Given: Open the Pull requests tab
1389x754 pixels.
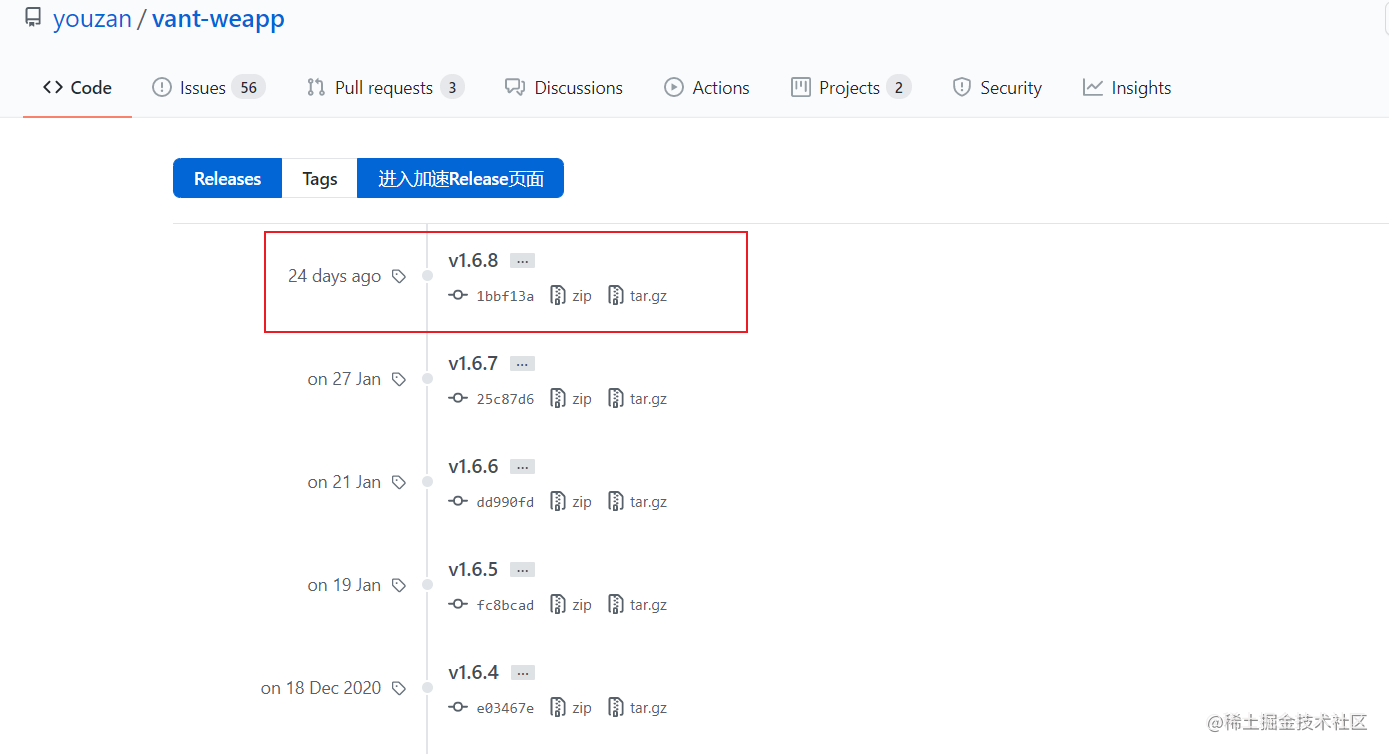Looking at the screenshot, I should [x=385, y=88].
